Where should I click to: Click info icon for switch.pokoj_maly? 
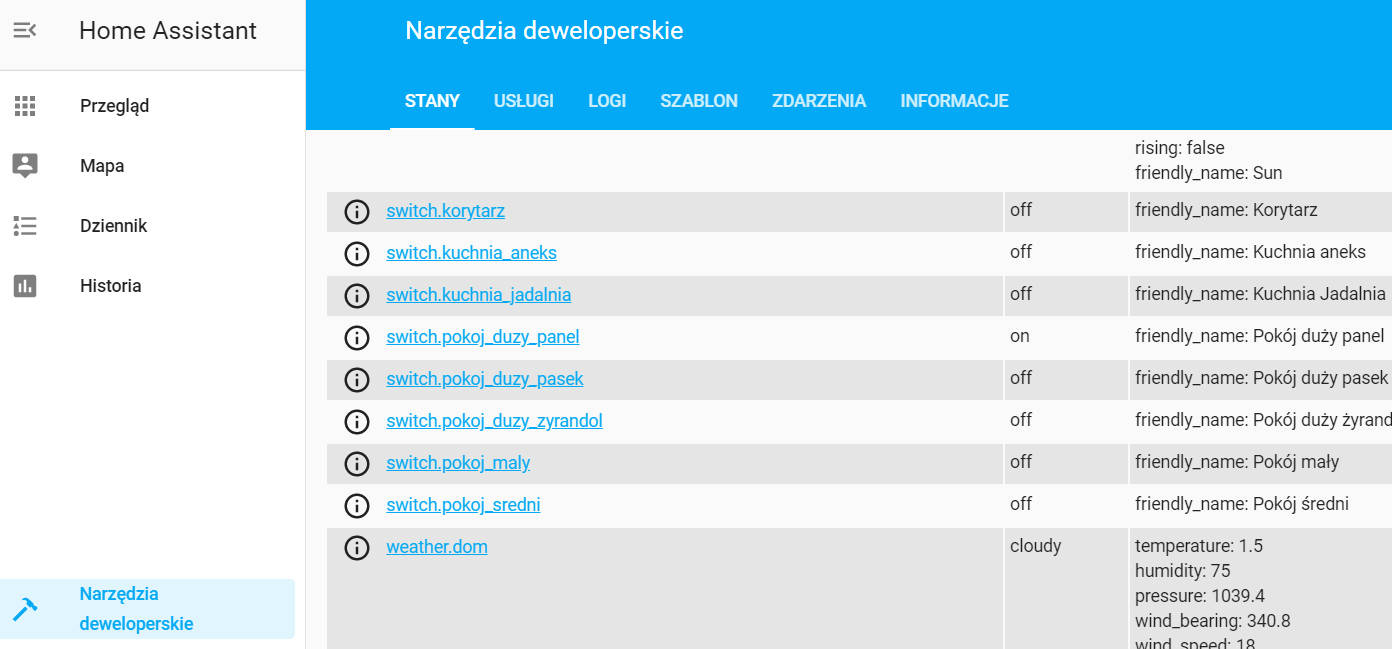pos(357,464)
